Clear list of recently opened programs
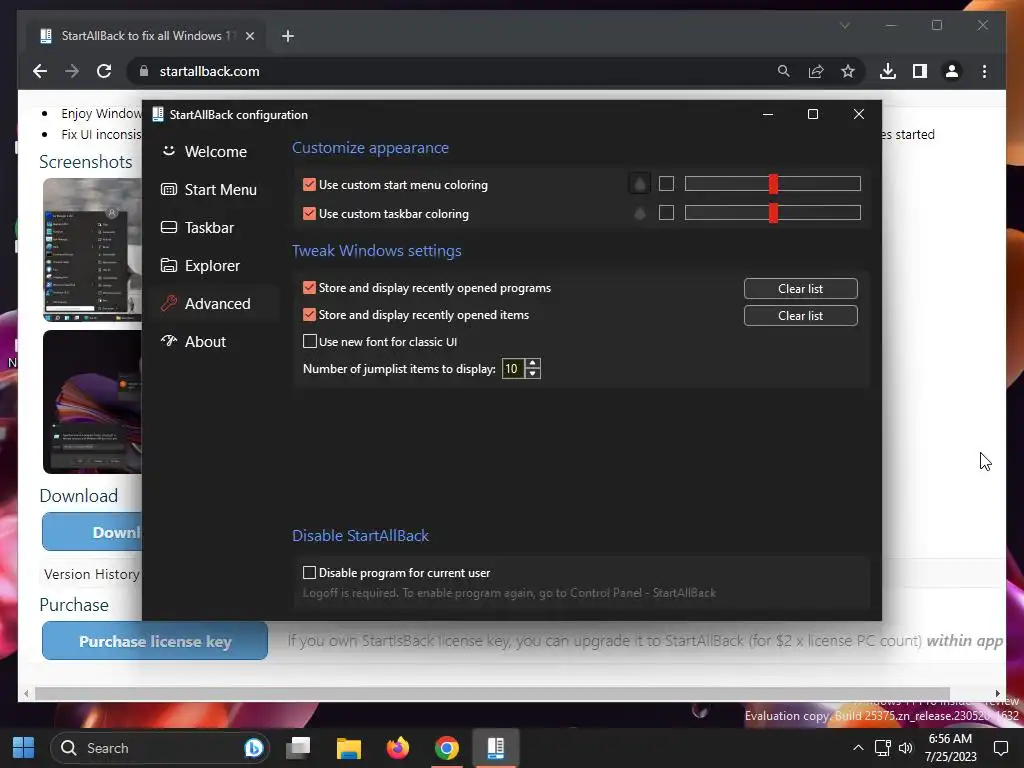Screen dimensions: 1024x768 pyautogui.click(x=800, y=289)
